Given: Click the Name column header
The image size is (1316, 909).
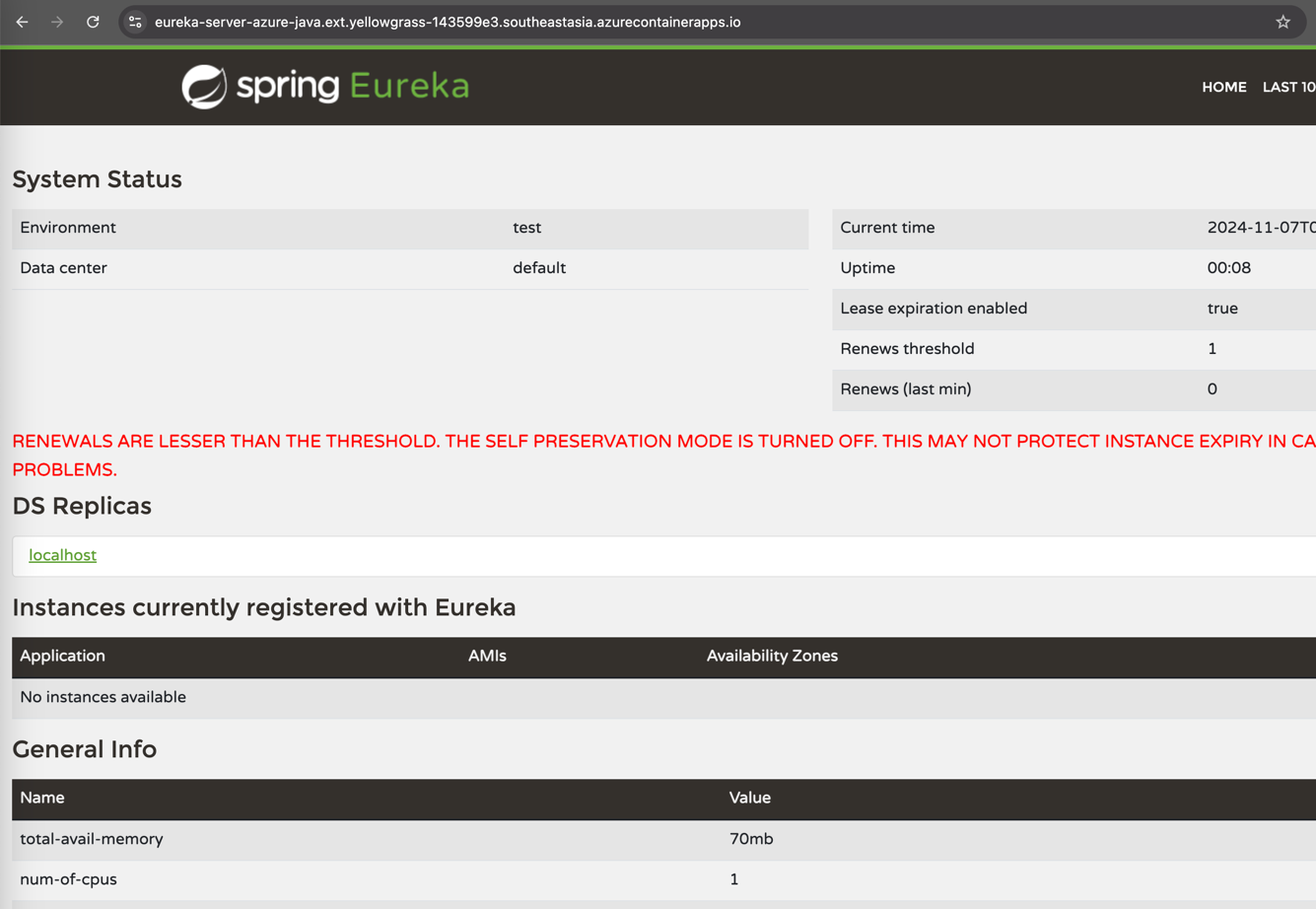Looking at the screenshot, I should (42, 798).
